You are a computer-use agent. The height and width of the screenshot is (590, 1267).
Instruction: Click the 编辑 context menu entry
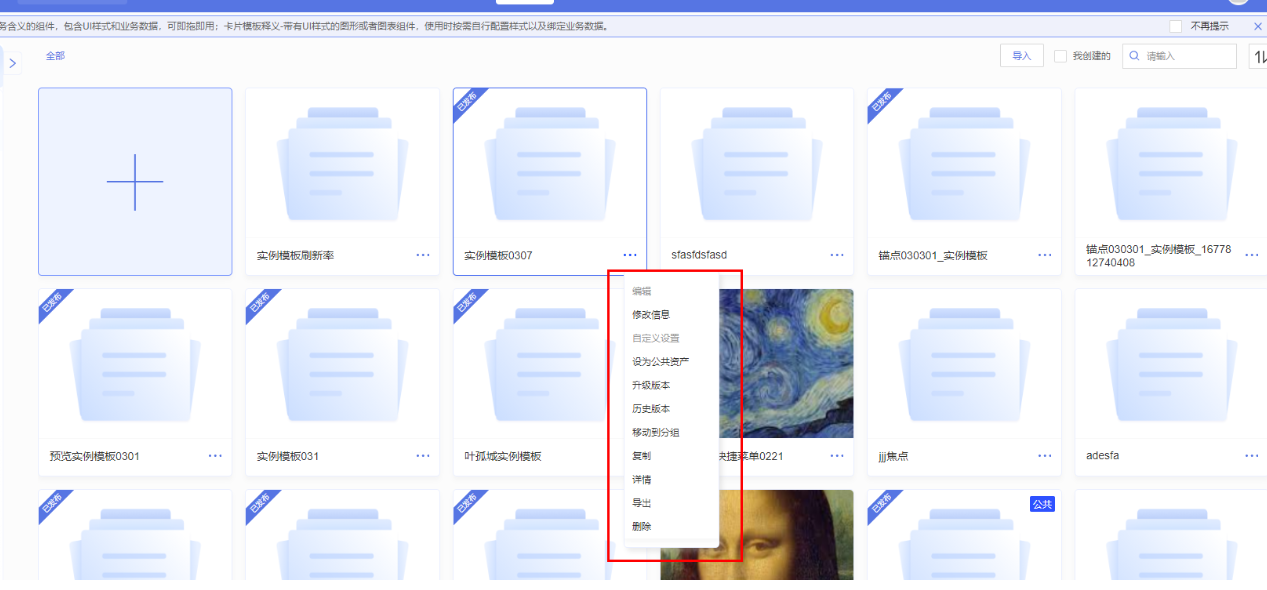point(641,291)
